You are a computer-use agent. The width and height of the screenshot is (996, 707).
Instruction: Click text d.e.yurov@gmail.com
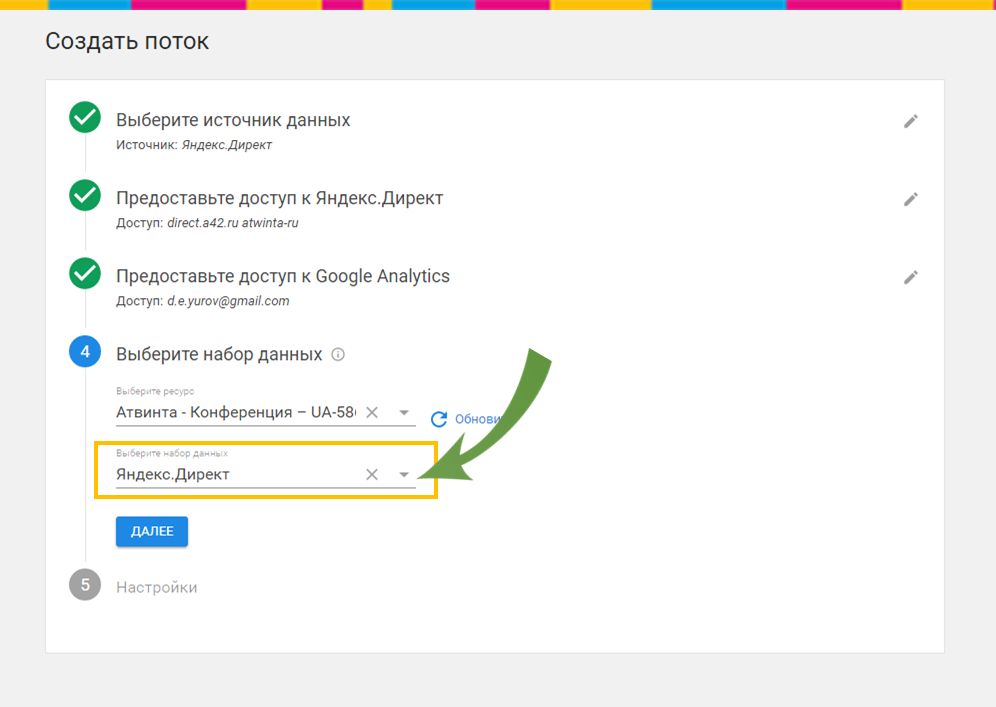[228, 301]
